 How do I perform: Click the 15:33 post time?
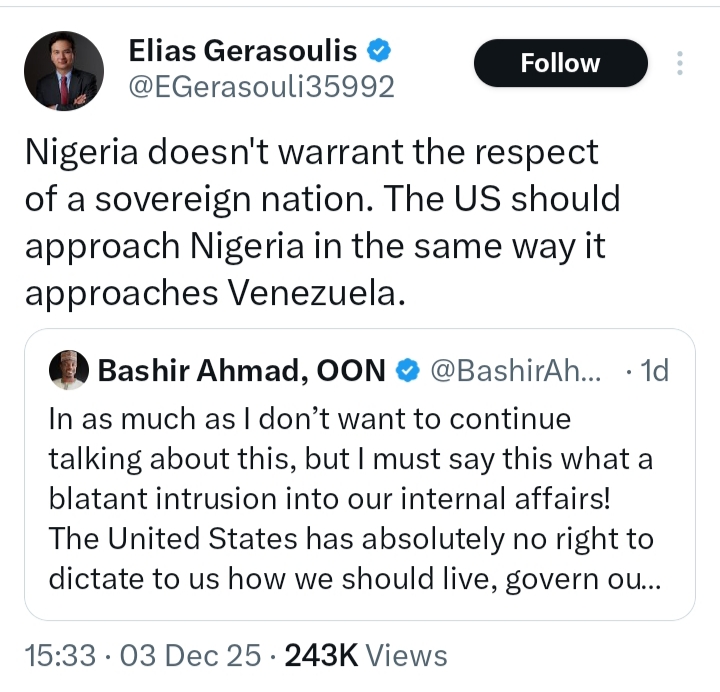(x=60, y=655)
